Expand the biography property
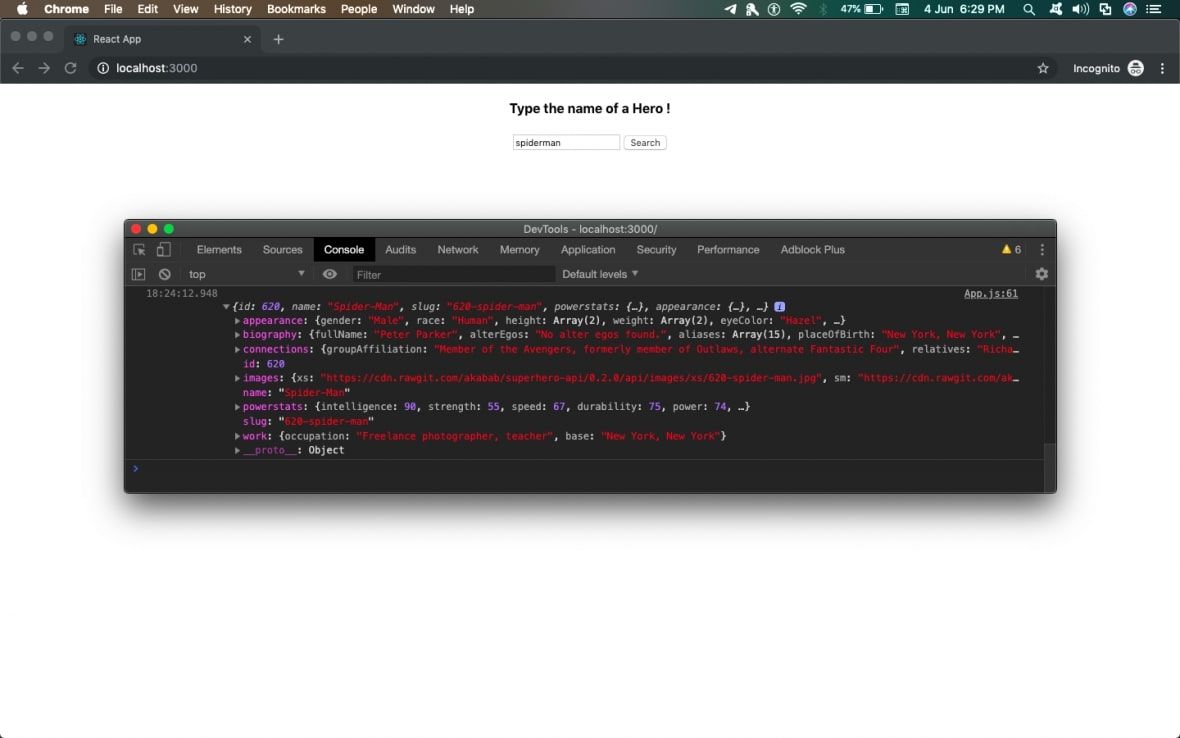 click(x=237, y=335)
